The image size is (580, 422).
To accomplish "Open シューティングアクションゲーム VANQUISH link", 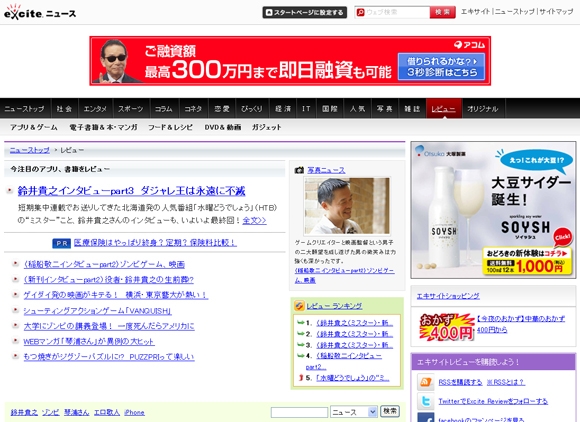I will point(97,311).
